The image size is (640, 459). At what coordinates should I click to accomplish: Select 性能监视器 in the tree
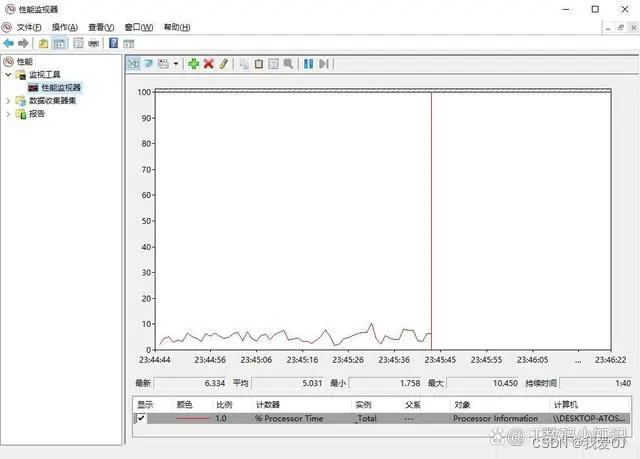tap(61, 88)
